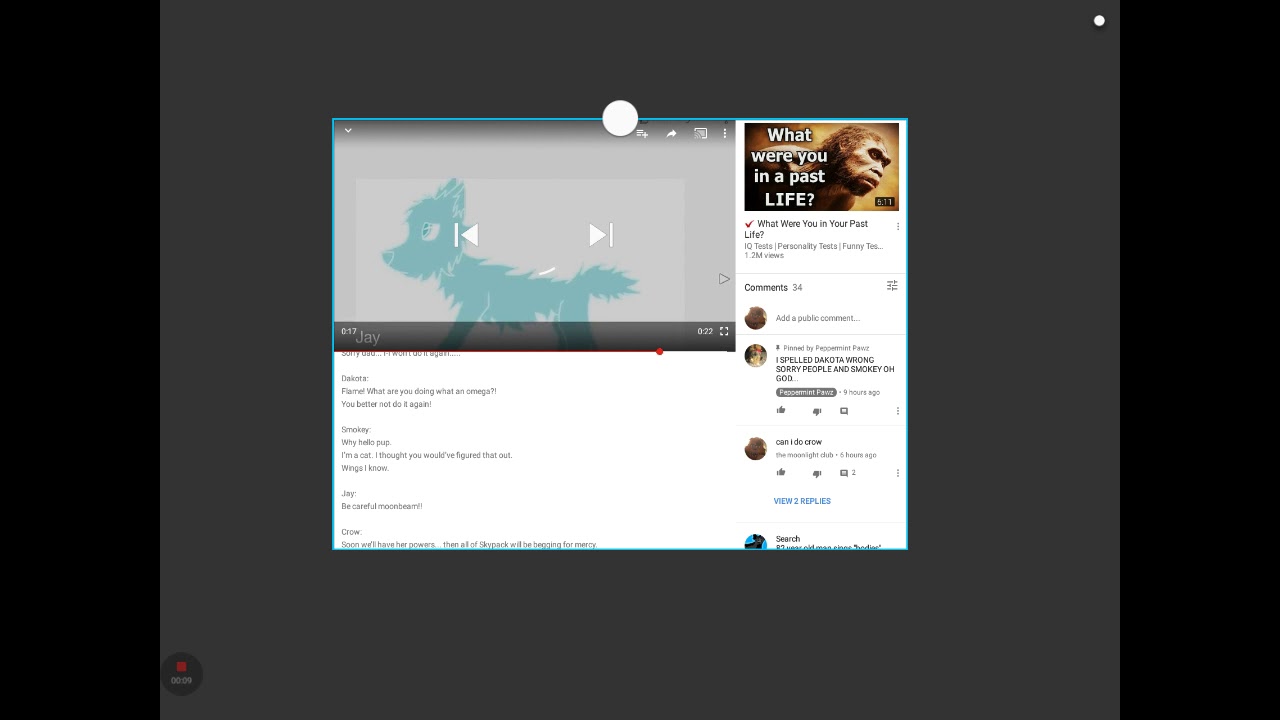The width and height of the screenshot is (1280, 720).
Task: Reply to pinned Peppermint Pawz comment
Action: pyautogui.click(x=844, y=411)
